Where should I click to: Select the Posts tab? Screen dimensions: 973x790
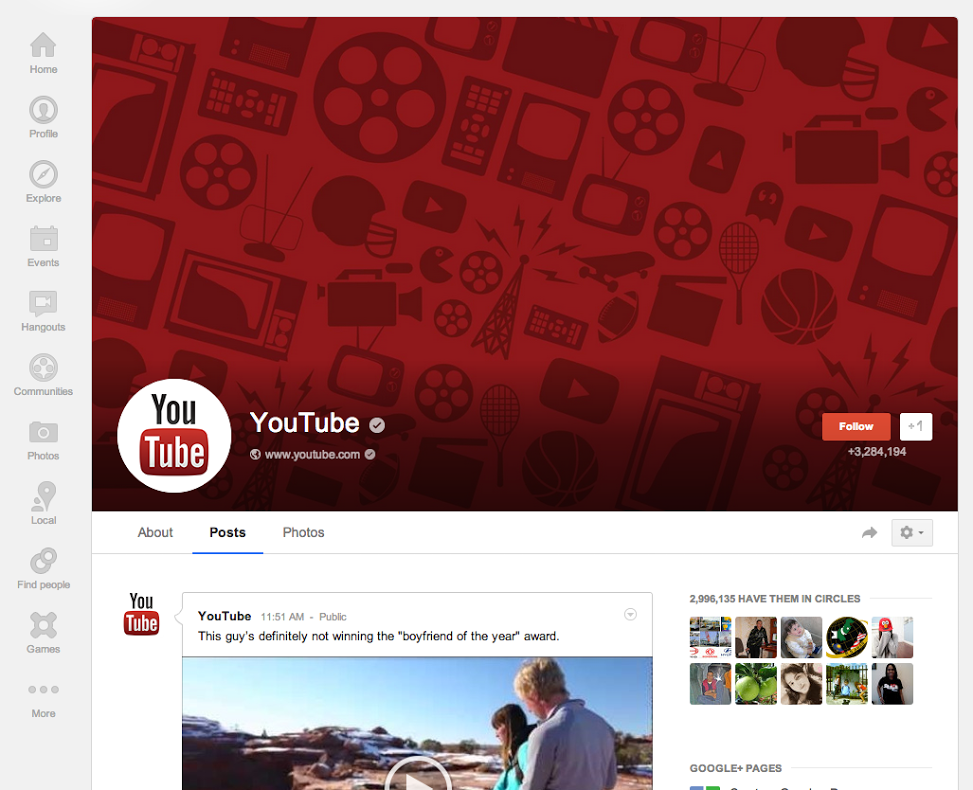227,532
